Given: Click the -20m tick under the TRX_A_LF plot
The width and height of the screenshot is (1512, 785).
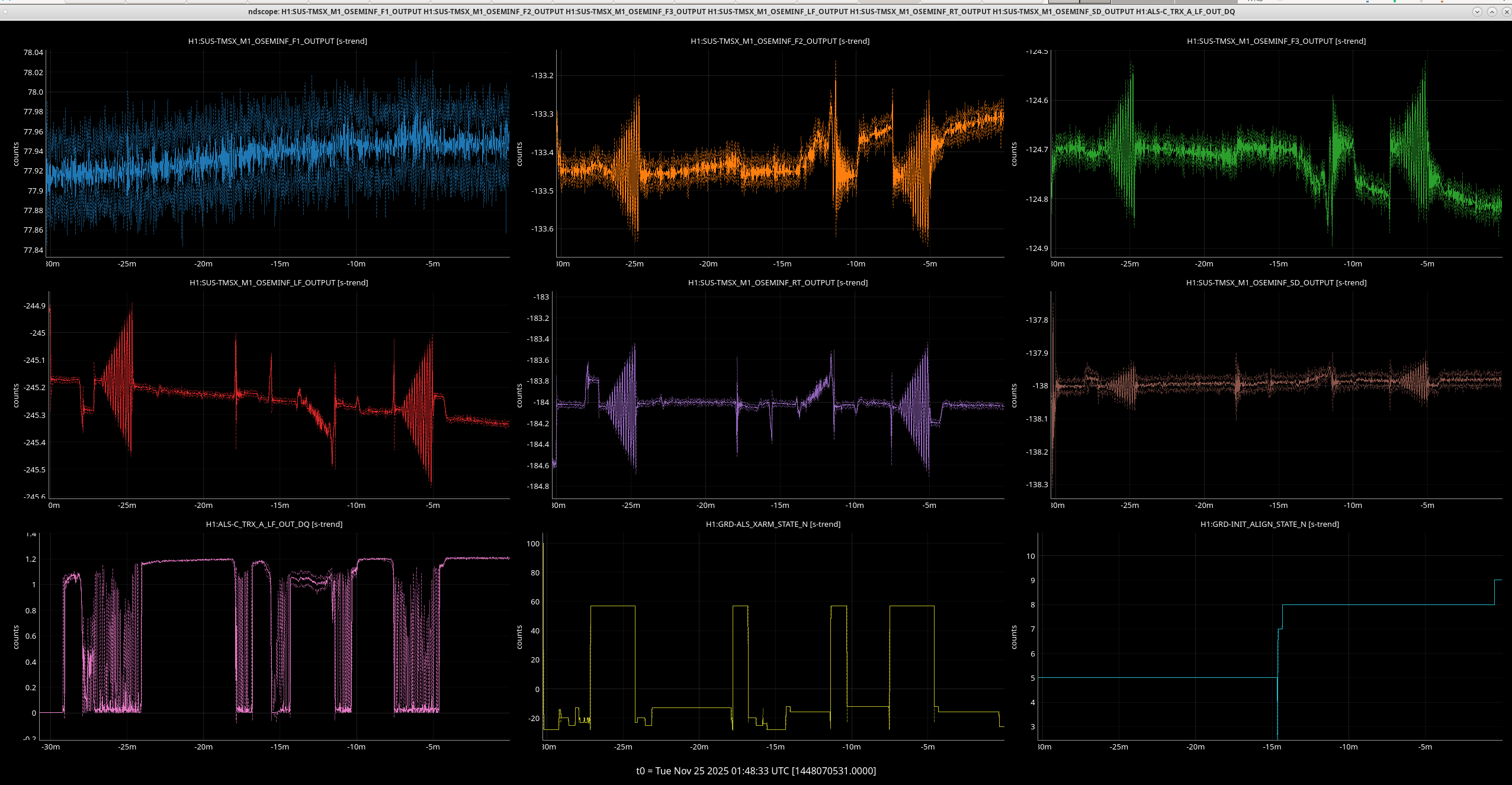Looking at the screenshot, I should pyautogui.click(x=203, y=747).
